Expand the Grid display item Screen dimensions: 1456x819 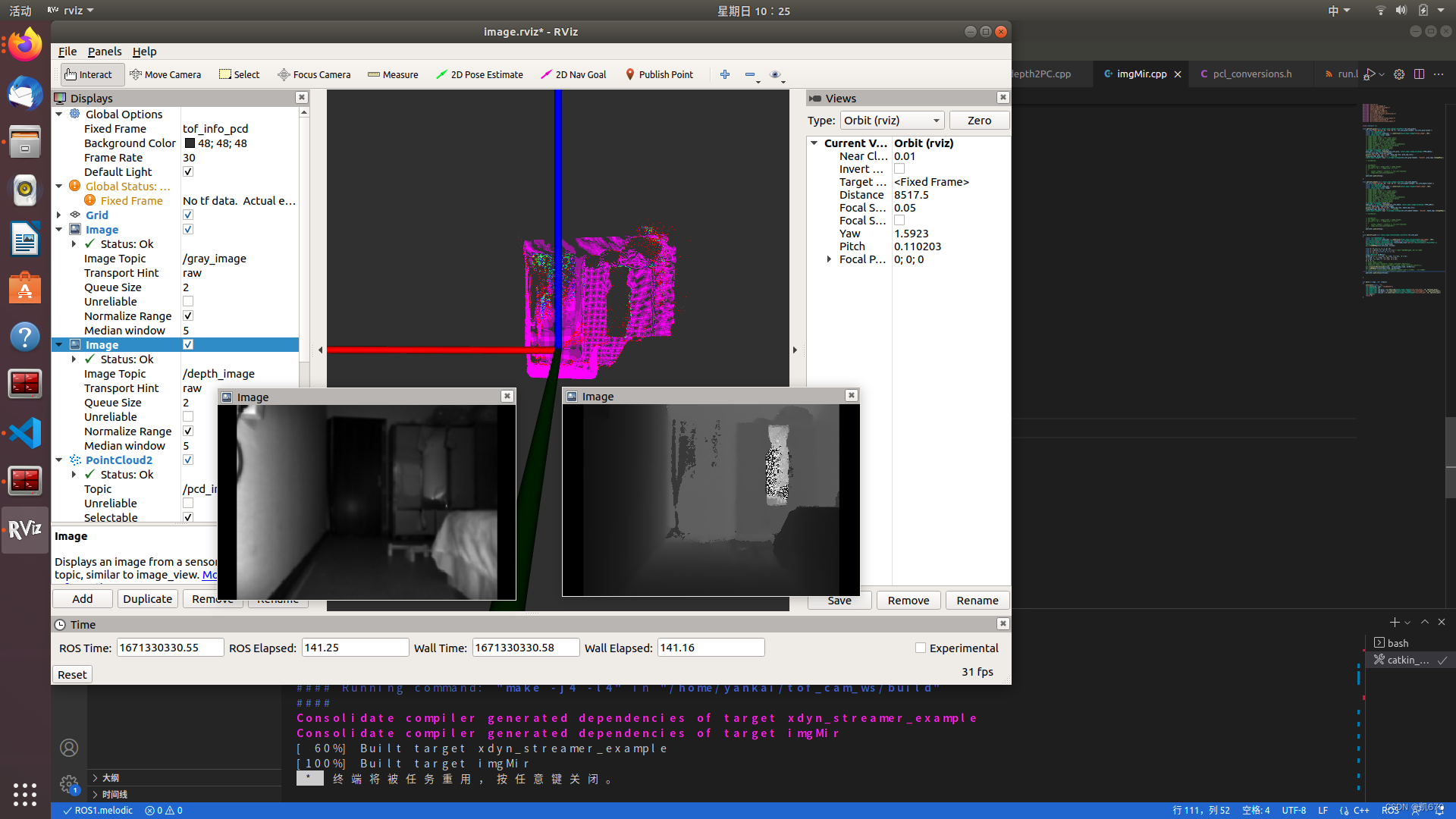59,215
